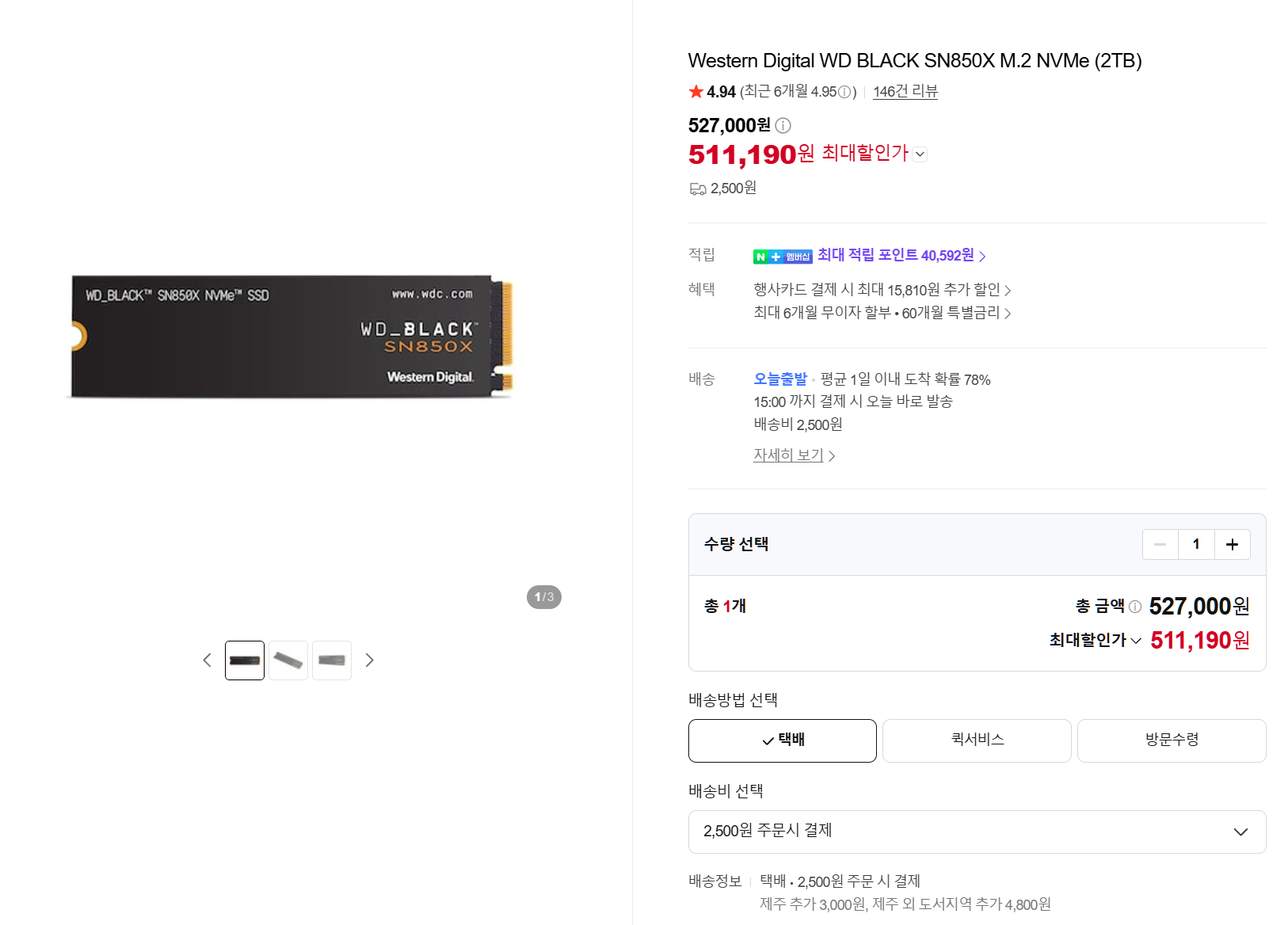Select 방문수령 pickup option
Screen dimensions: 1288x925
tap(1172, 740)
